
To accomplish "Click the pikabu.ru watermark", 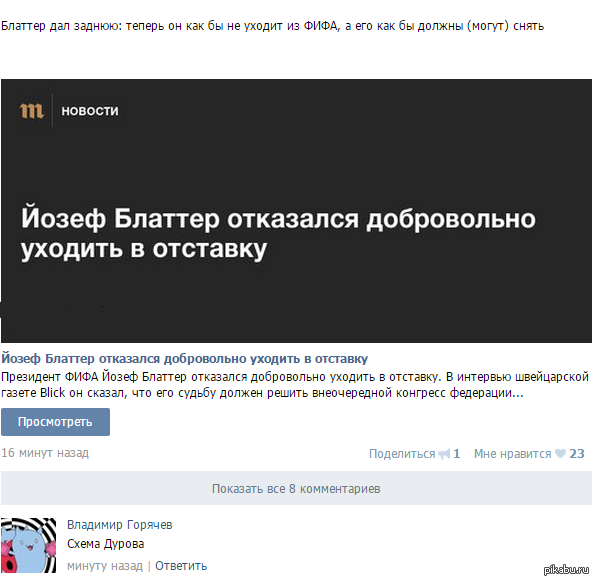I will [566, 570].
